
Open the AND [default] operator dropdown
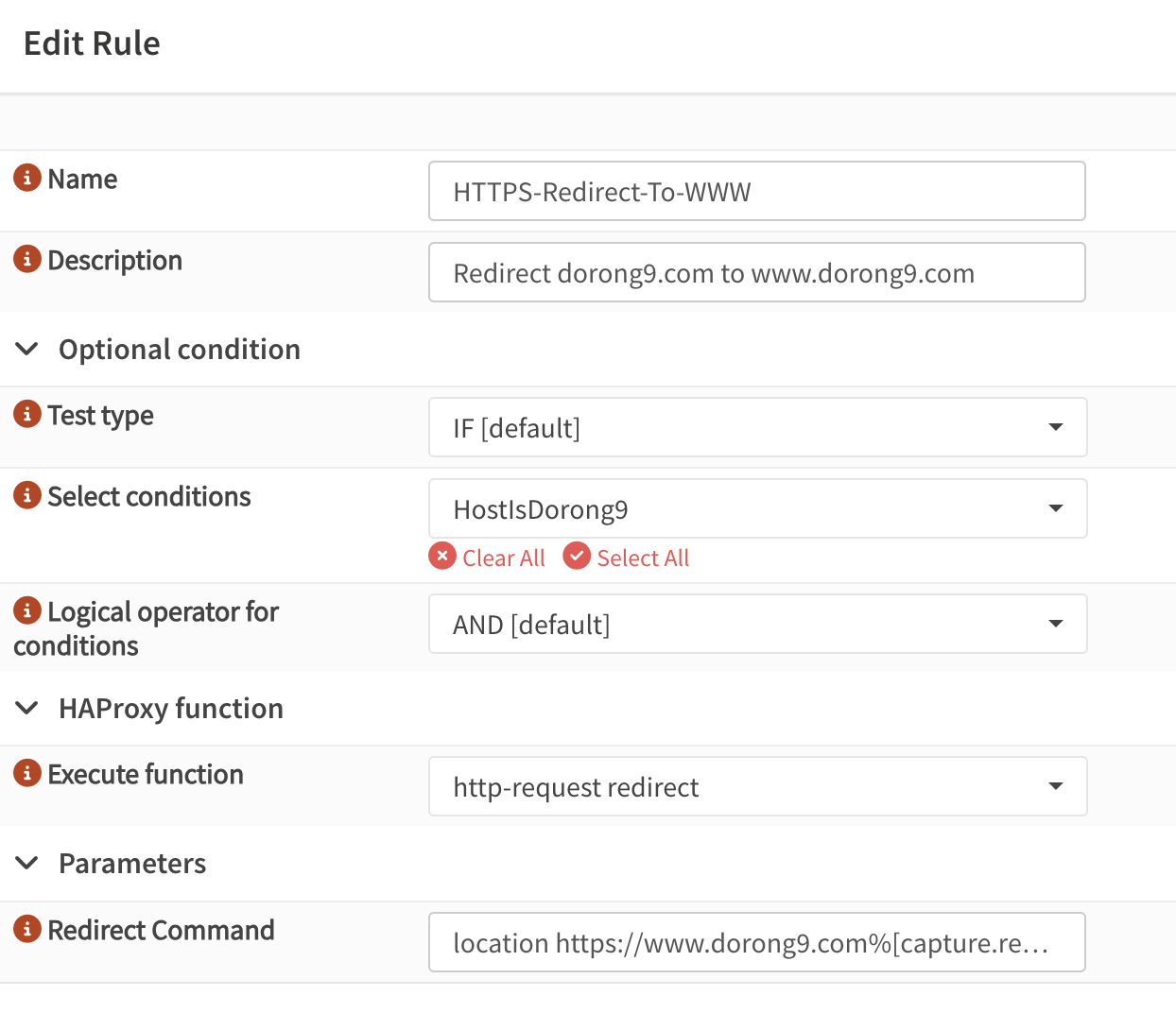[757, 624]
